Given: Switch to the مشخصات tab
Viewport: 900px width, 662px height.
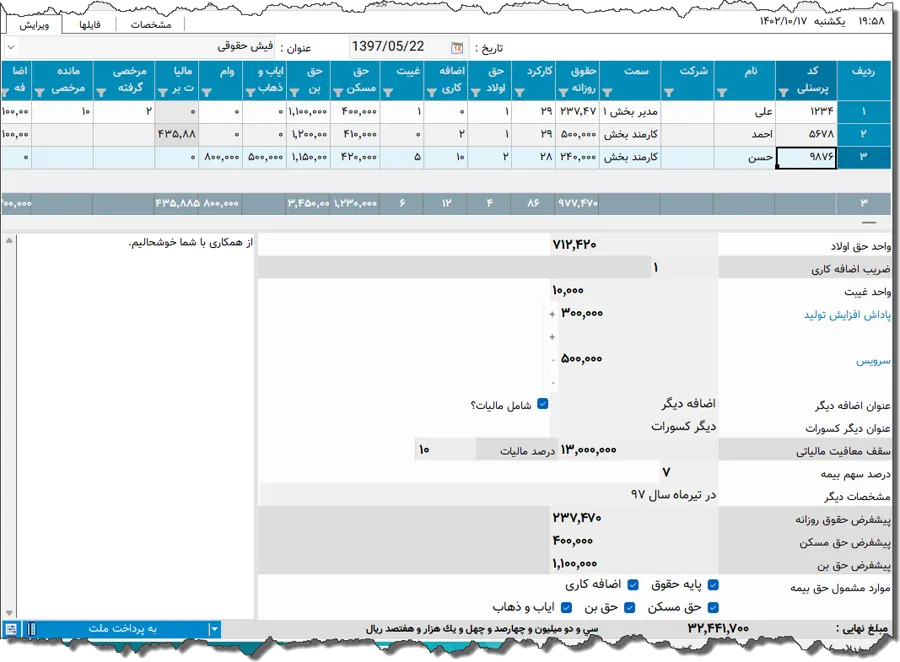Looking at the screenshot, I should (x=151, y=25).
